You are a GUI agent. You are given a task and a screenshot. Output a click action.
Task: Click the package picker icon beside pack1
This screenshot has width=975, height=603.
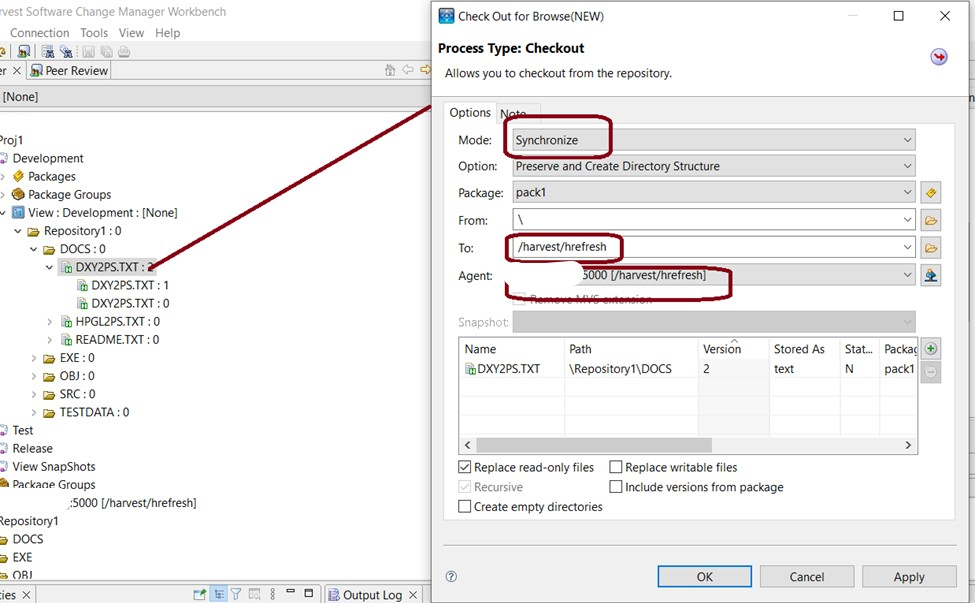(931, 193)
